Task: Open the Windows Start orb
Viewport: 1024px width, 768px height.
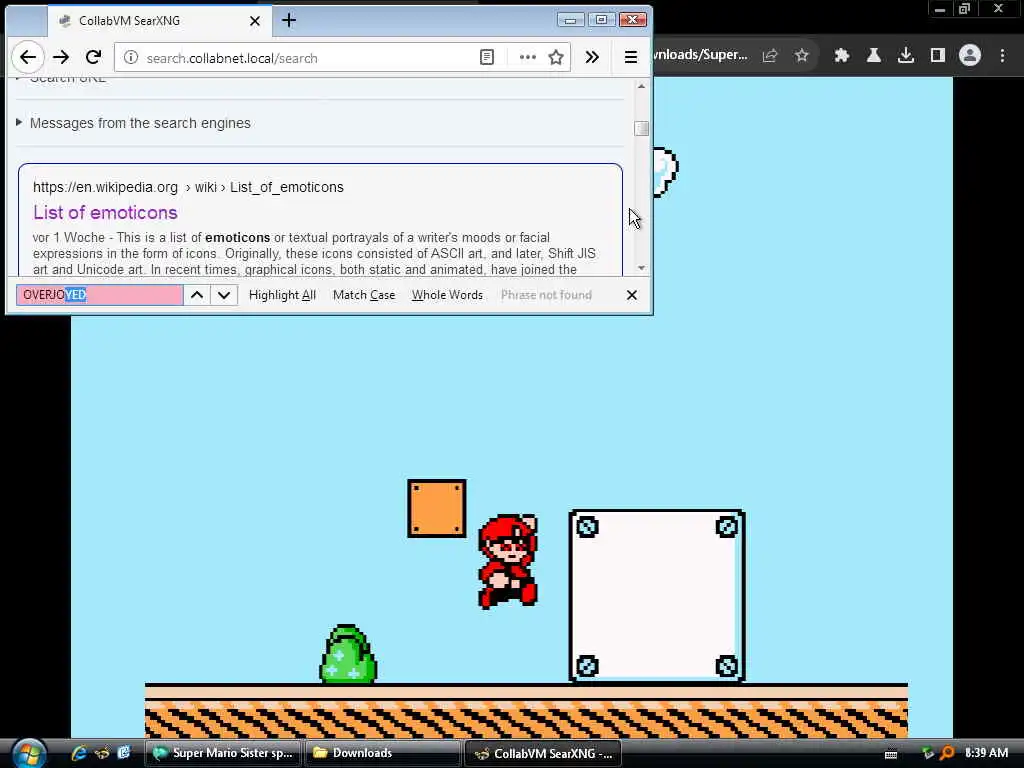Action: pos(29,754)
